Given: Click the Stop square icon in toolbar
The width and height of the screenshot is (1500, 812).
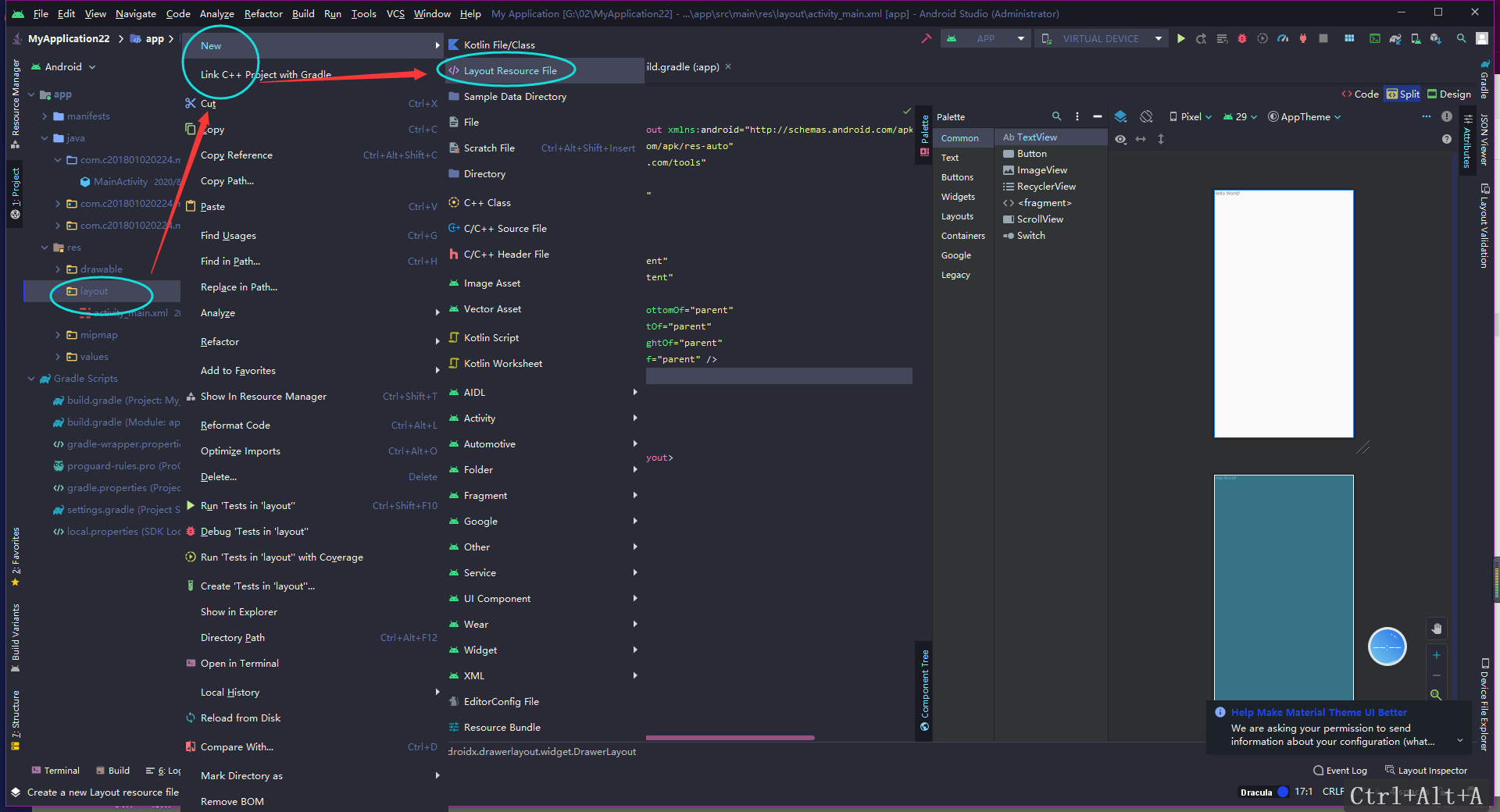Looking at the screenshot, I should pos(1323,38).
